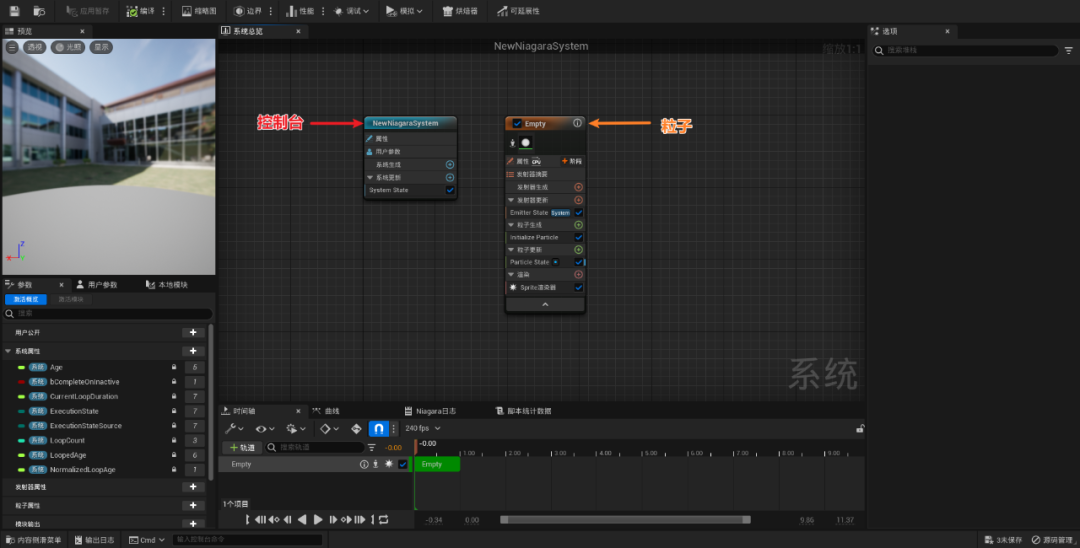Click the green Empty clip on the timeline
Viewport: 1080px width, 548px height.
click(x=437, y=464)
